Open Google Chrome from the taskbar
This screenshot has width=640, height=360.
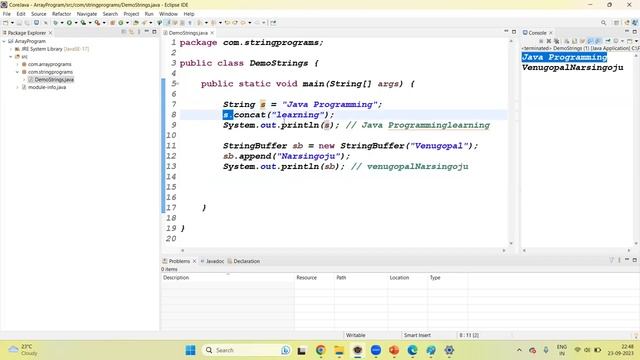click(321, 350)
